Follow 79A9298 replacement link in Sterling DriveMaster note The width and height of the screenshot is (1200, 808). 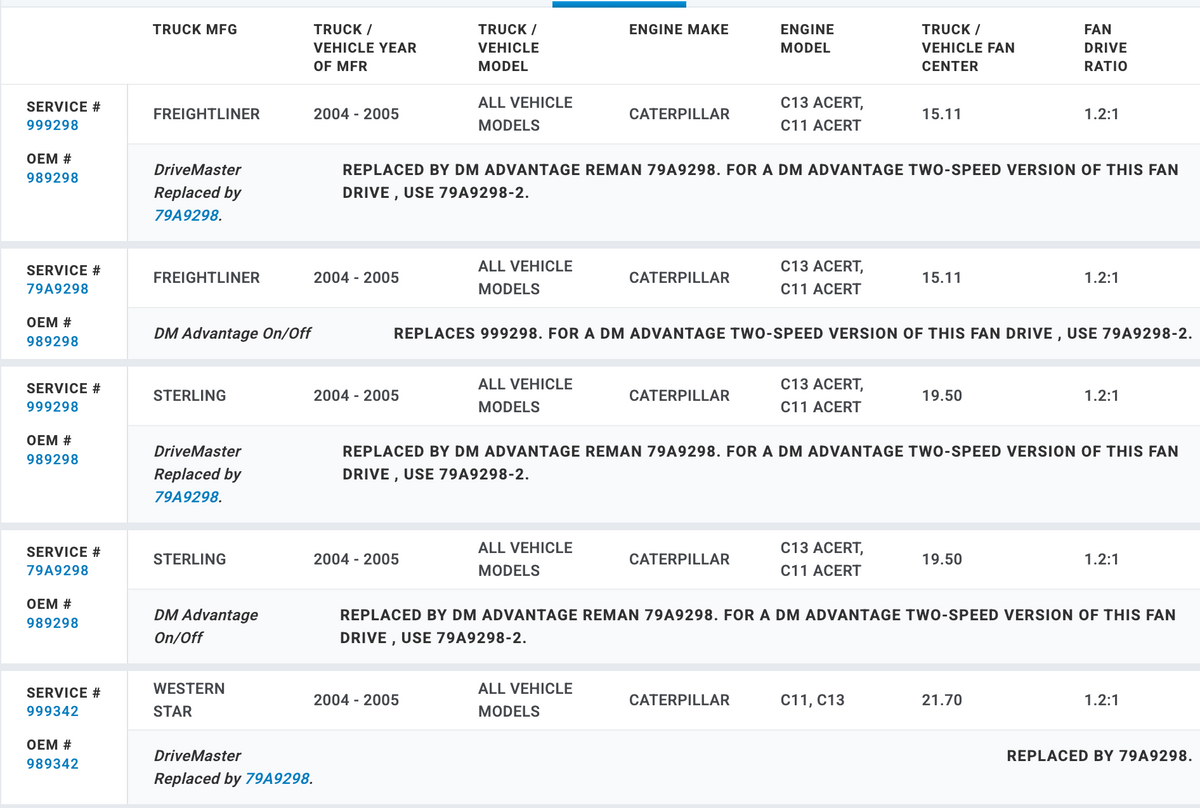coord(186,497)
